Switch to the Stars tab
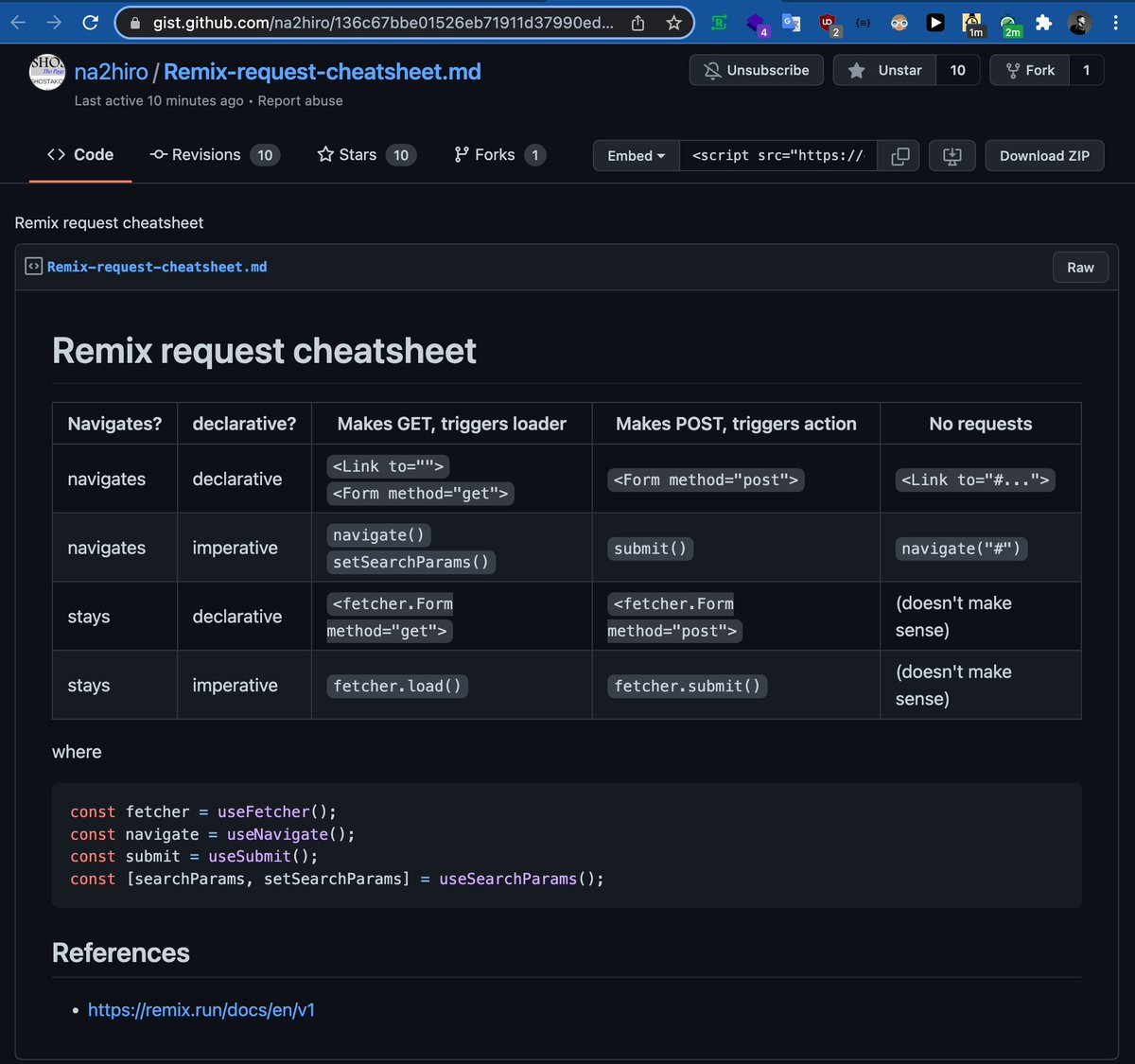The width and height of the screenshot is (1135, 1064). point(366,155)
